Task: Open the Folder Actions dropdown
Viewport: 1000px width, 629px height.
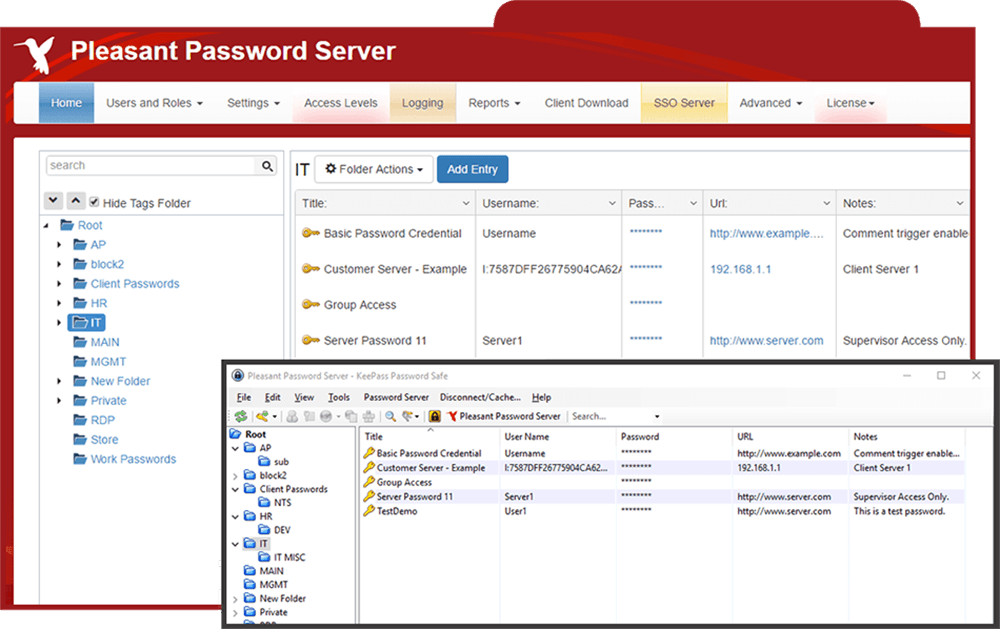Action: tap(374, 169)
